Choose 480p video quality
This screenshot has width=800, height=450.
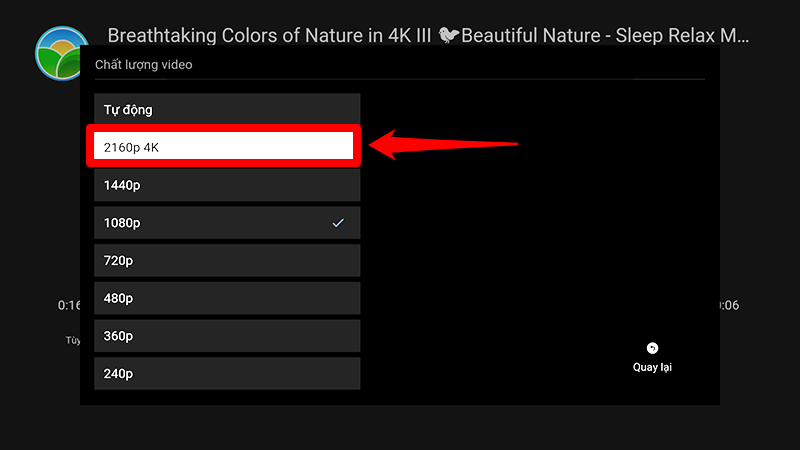pyautogui.click(x=227, y=298)
